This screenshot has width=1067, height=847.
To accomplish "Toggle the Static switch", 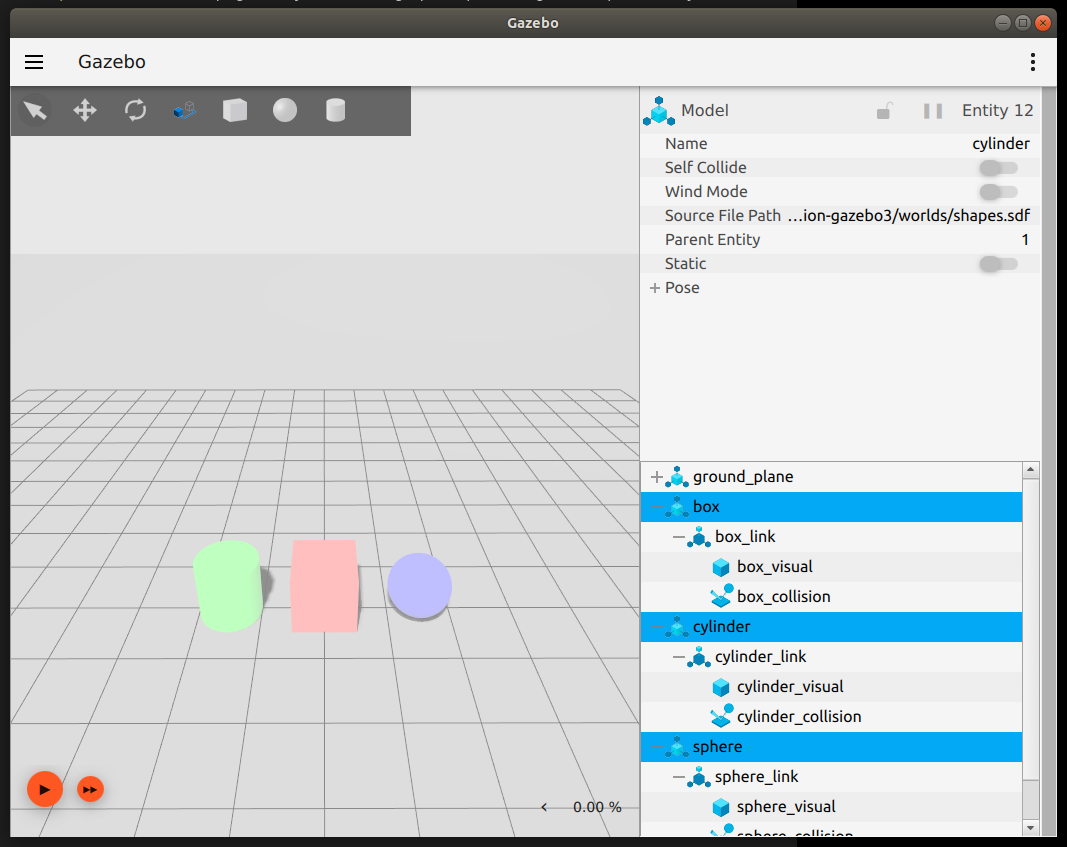I will pos(998,264).
